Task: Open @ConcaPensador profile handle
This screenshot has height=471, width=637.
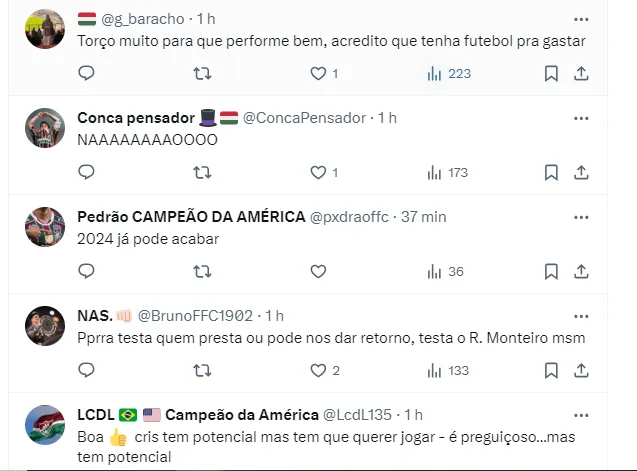Action: 304,118
